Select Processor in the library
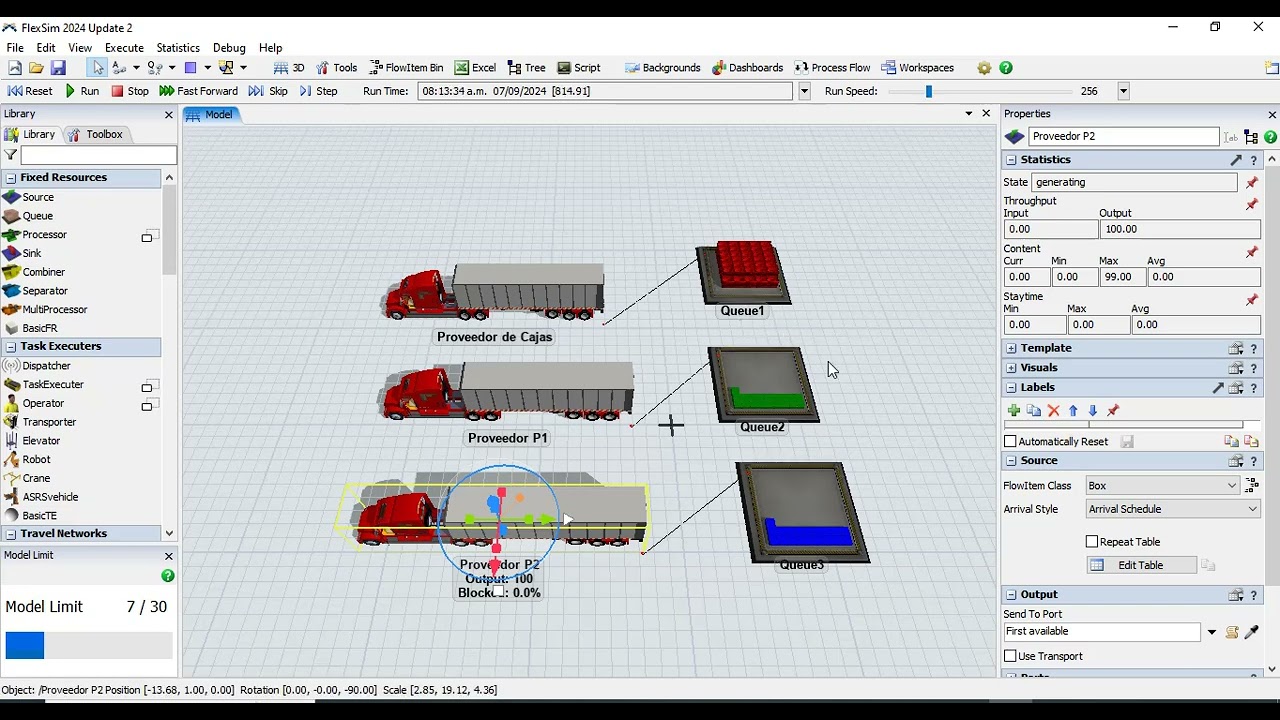This screenshot has width=1280, height=720. point(44,235)
